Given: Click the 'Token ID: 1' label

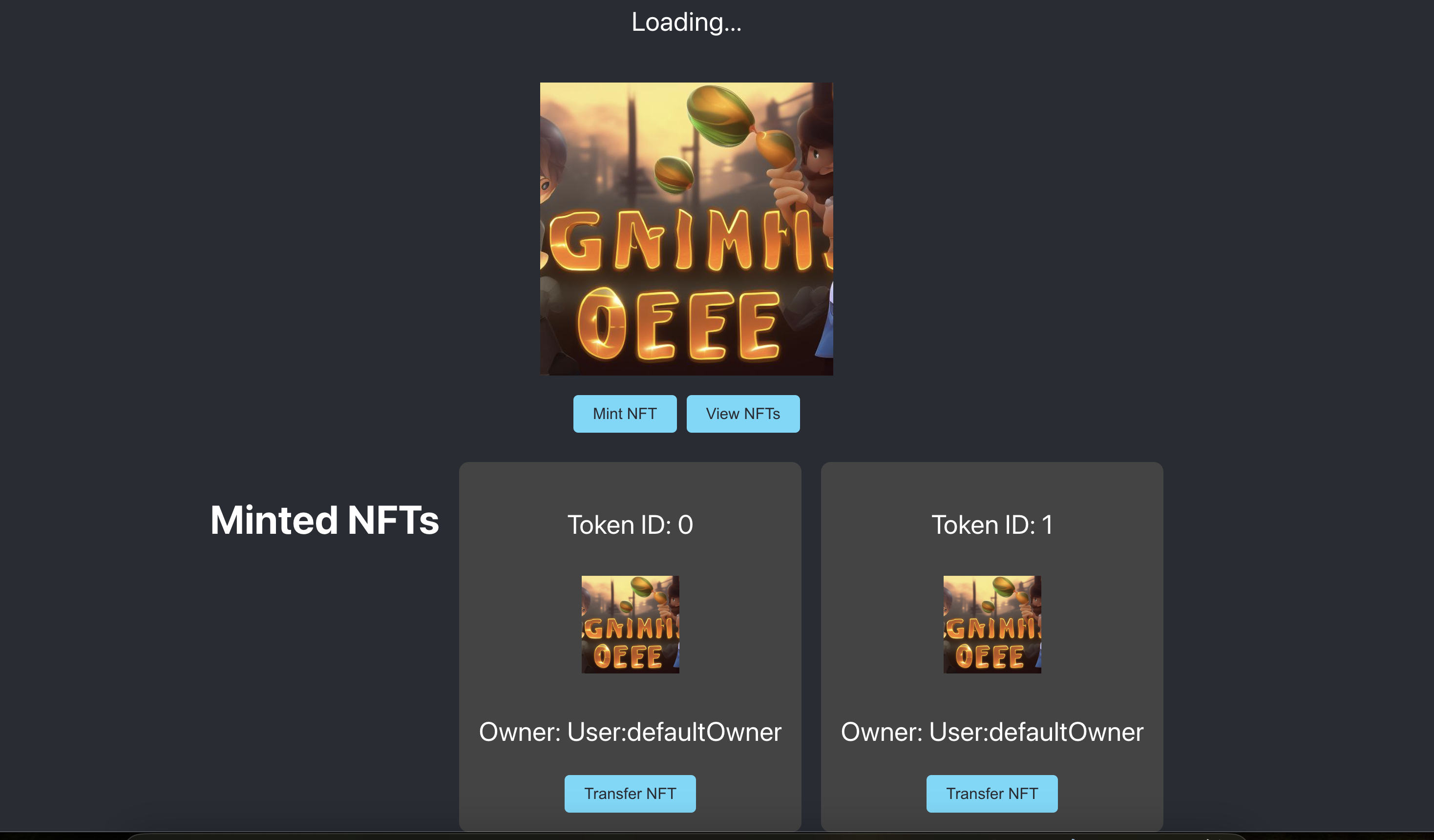Looking at the screenshot, I should (x=991, y=525).
